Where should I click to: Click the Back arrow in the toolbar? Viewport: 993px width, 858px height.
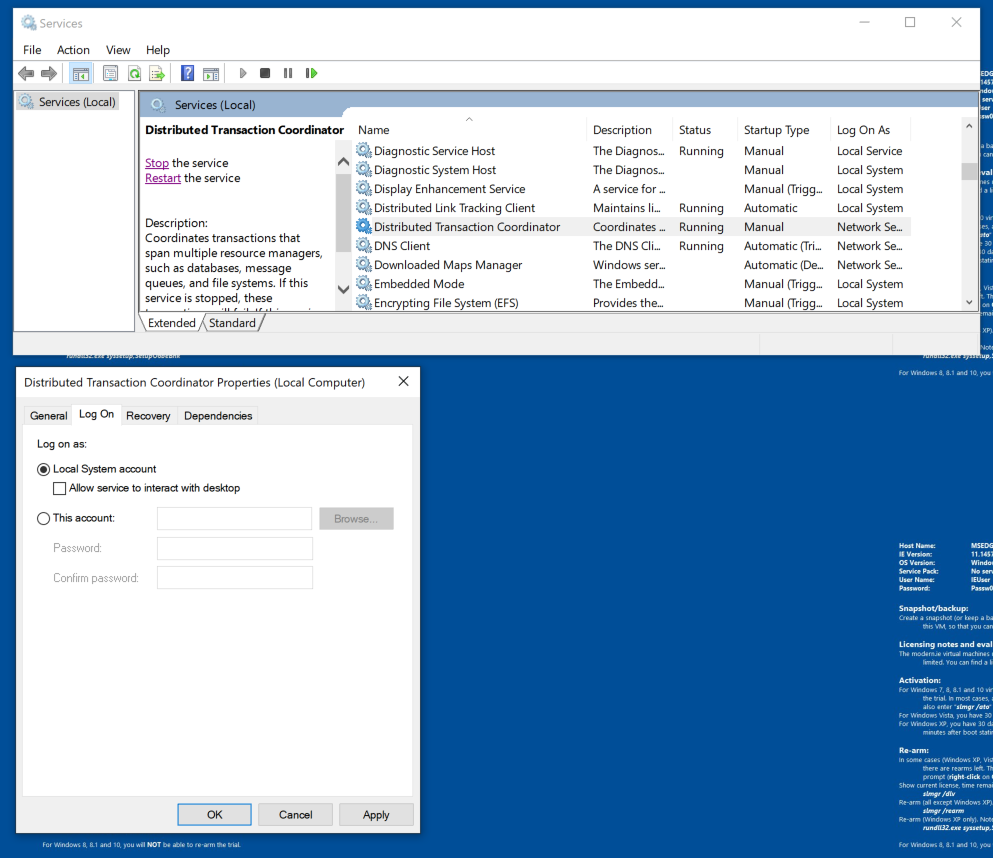point(26,73)
